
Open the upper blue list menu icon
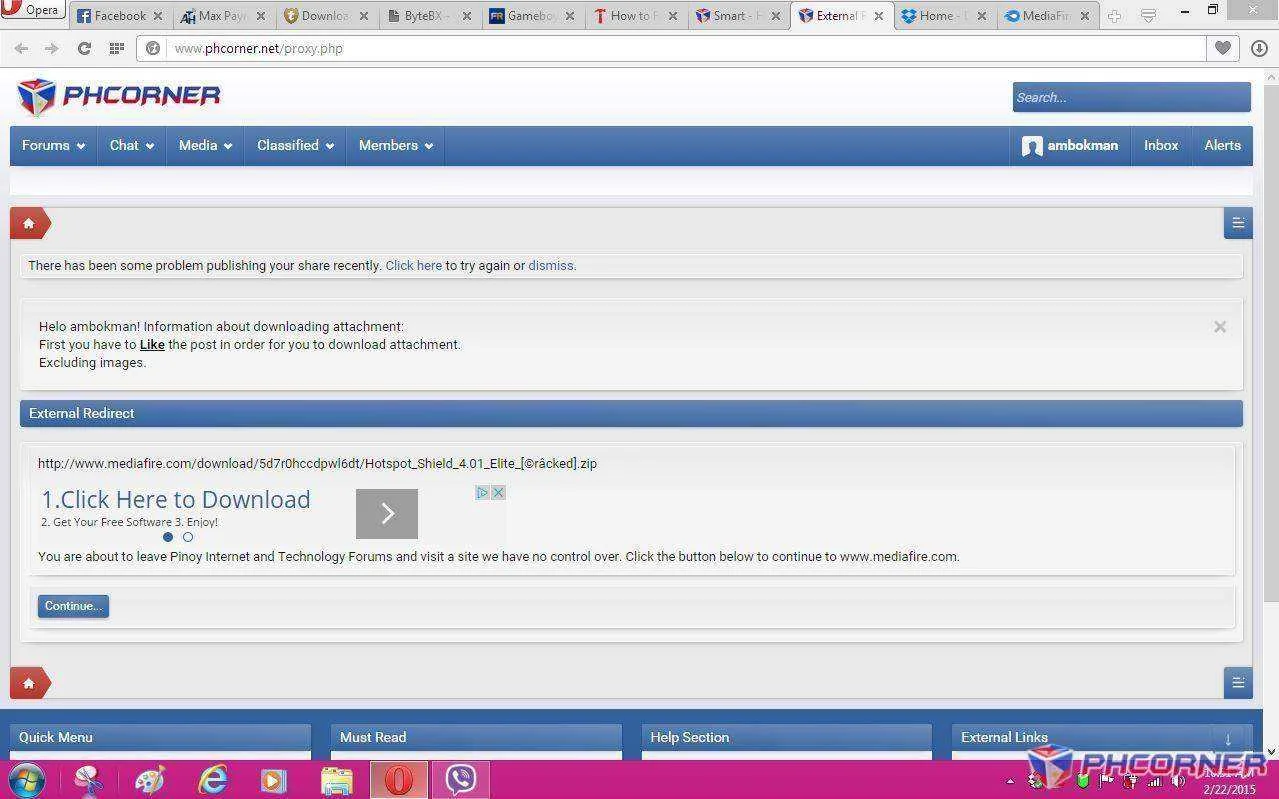coord(1238,223)
